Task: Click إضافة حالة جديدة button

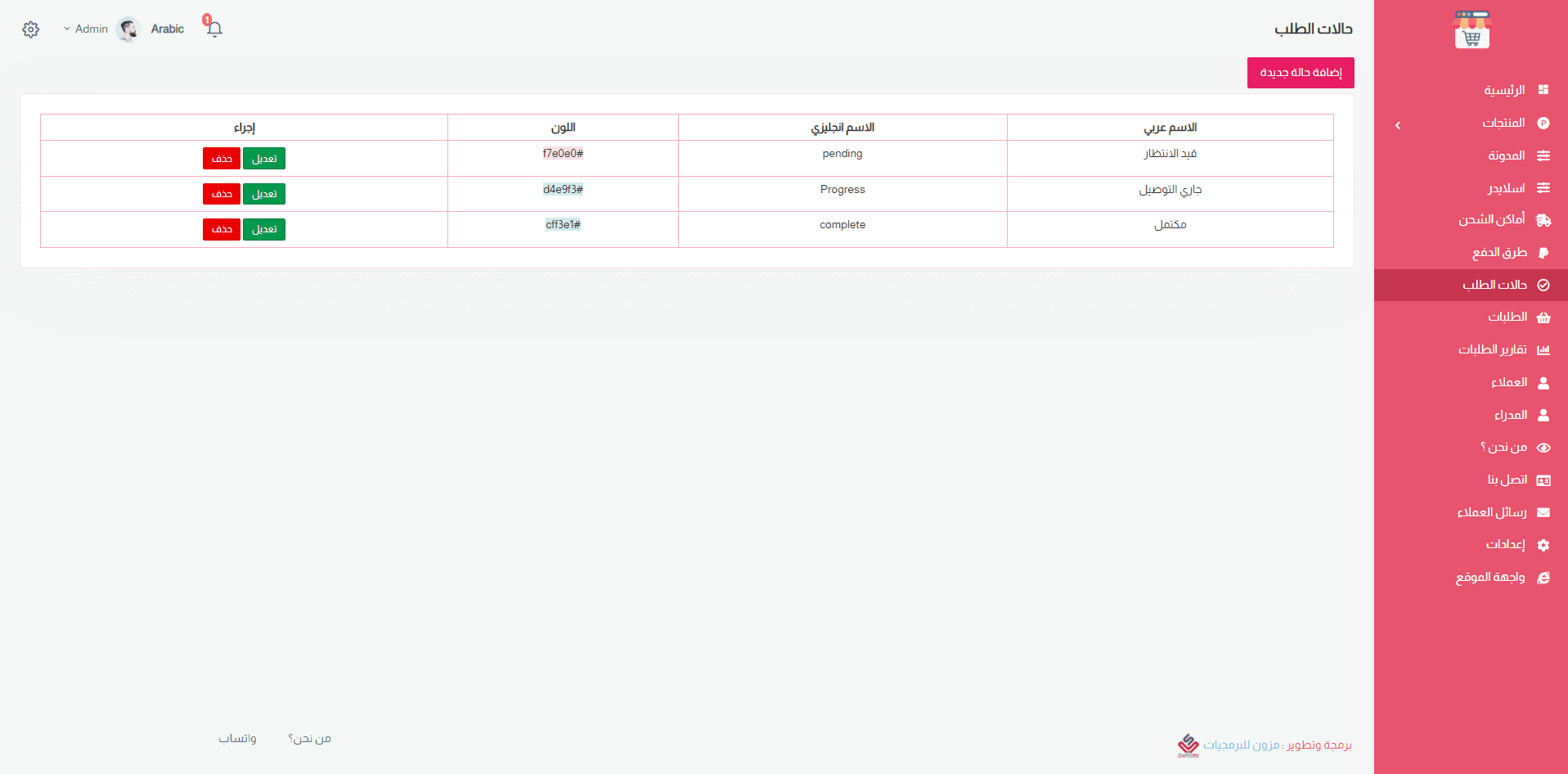Action: [x=1300, y=73]
